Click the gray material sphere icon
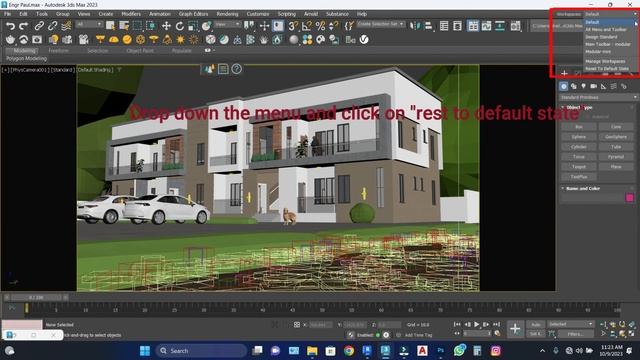Screen dimensions: 640x360 (x=294, y=40)
